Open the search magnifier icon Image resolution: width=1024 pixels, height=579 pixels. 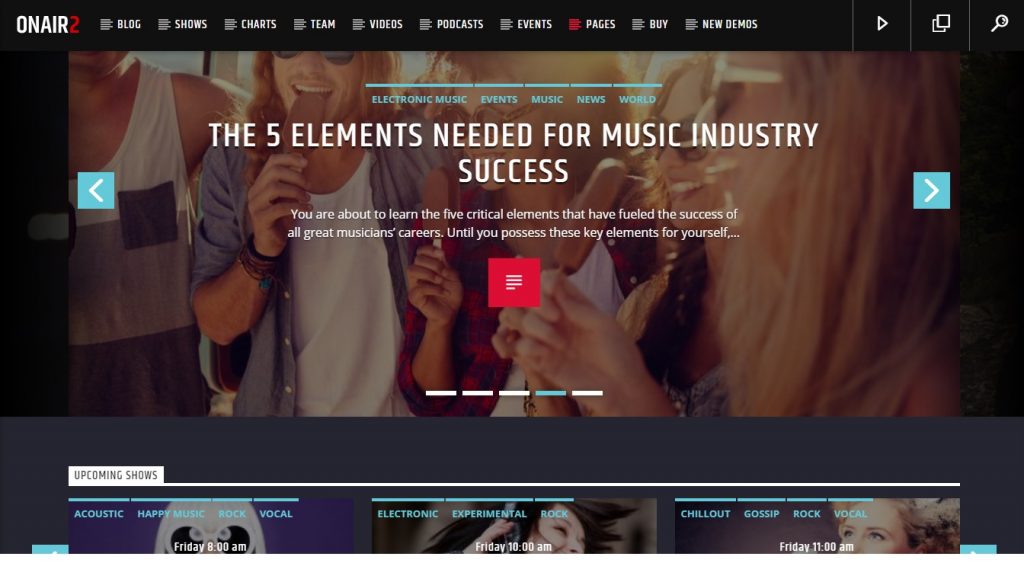tap(998, 24)
